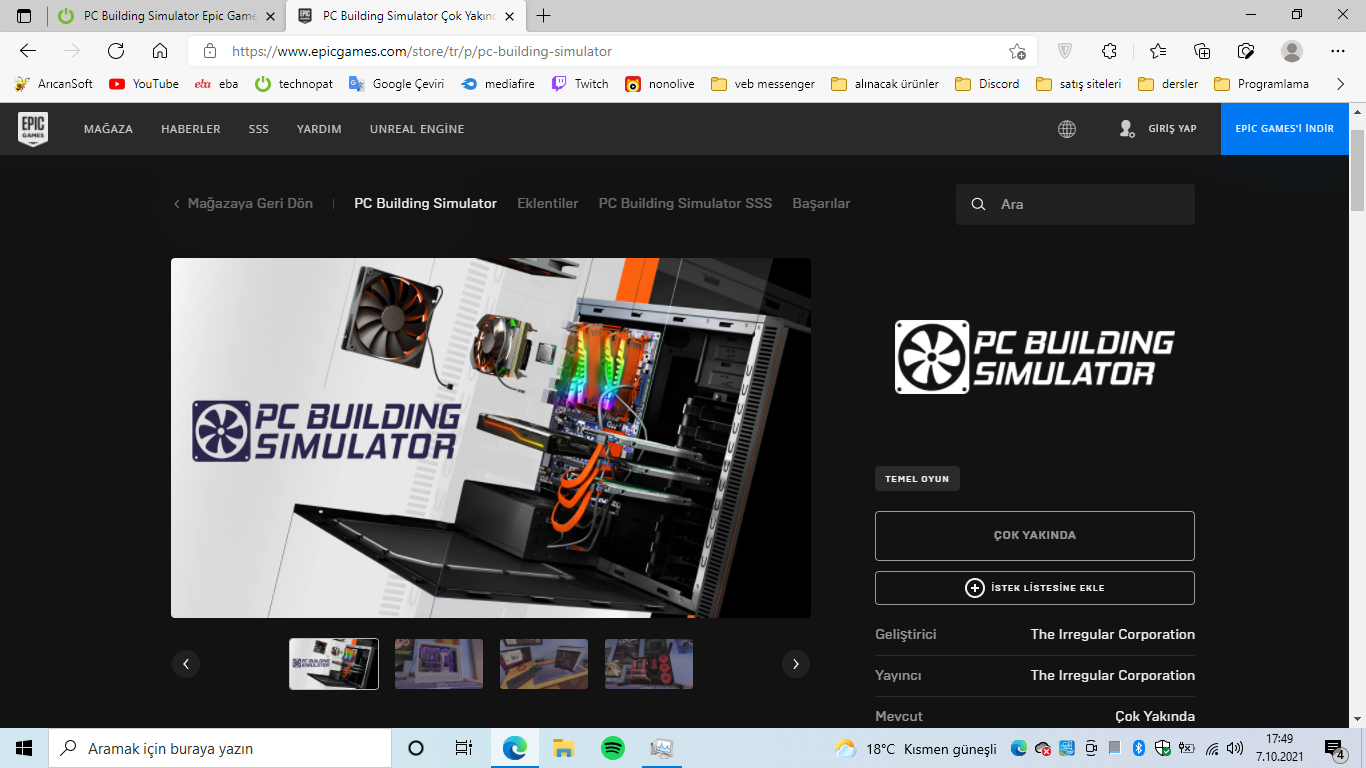Image resolution: width=1366 pixels, height=768 pixels.
Task: Open the browser Collections icon
Action: 1202,51
